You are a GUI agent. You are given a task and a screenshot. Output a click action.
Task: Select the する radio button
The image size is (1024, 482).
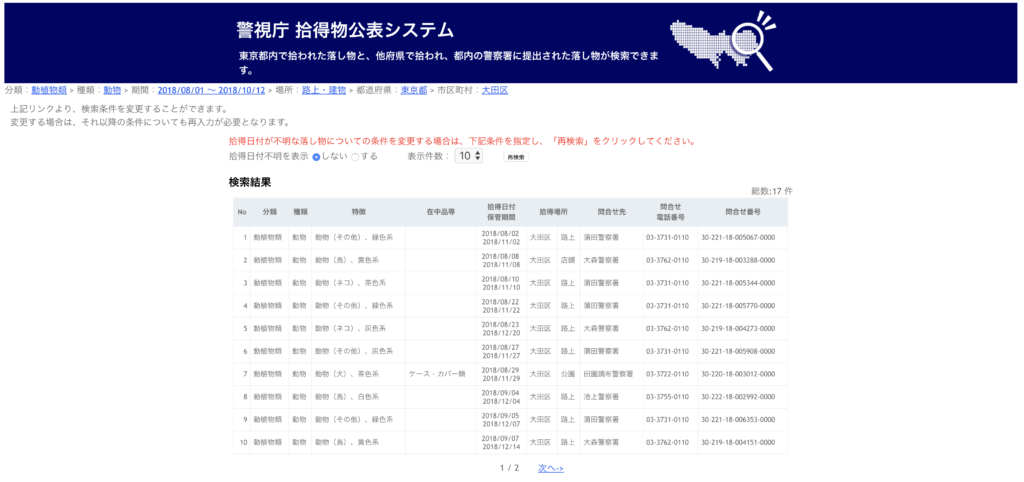[355, 157]
